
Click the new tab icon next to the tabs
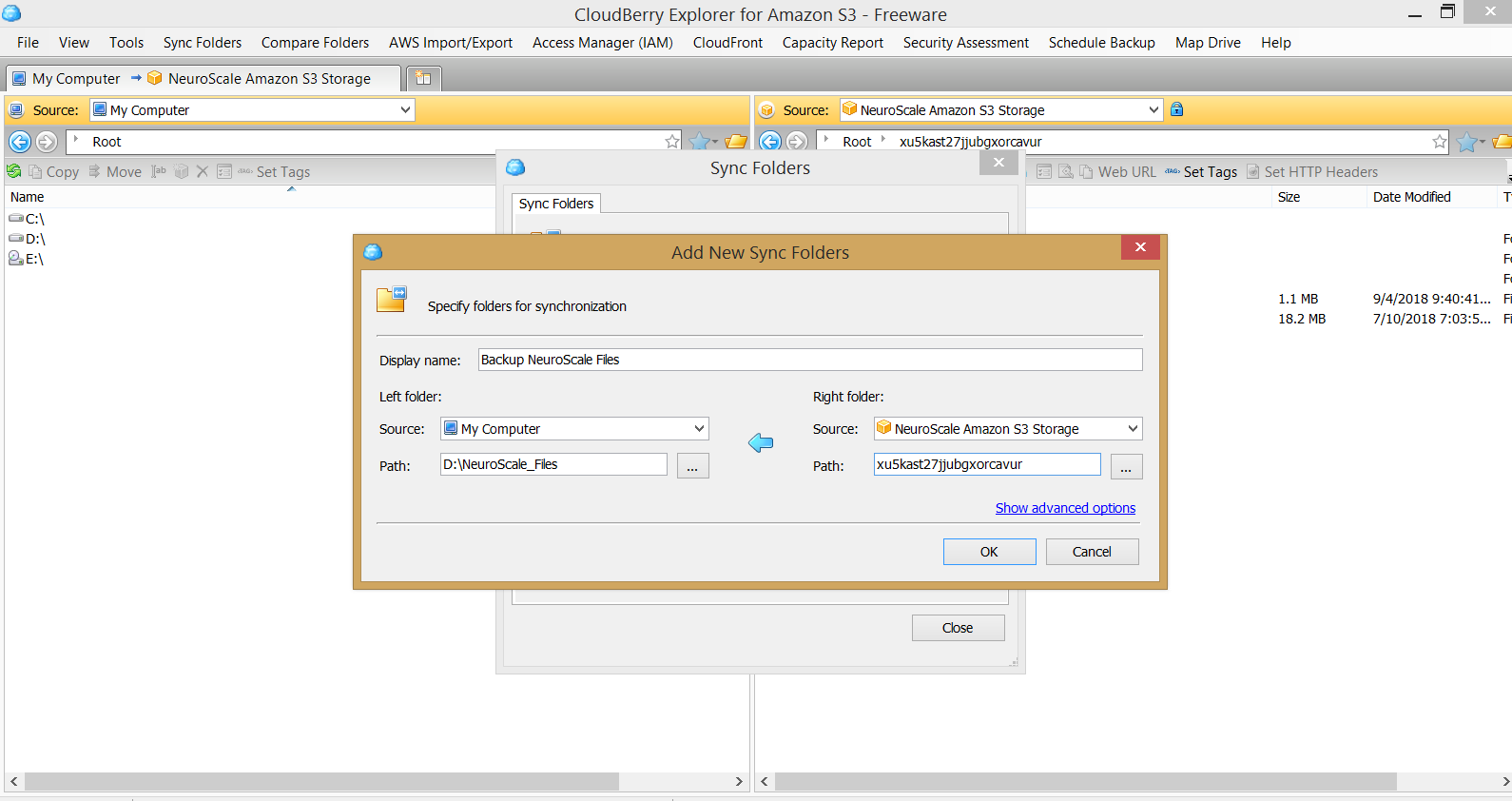click(x=423, y=78)
